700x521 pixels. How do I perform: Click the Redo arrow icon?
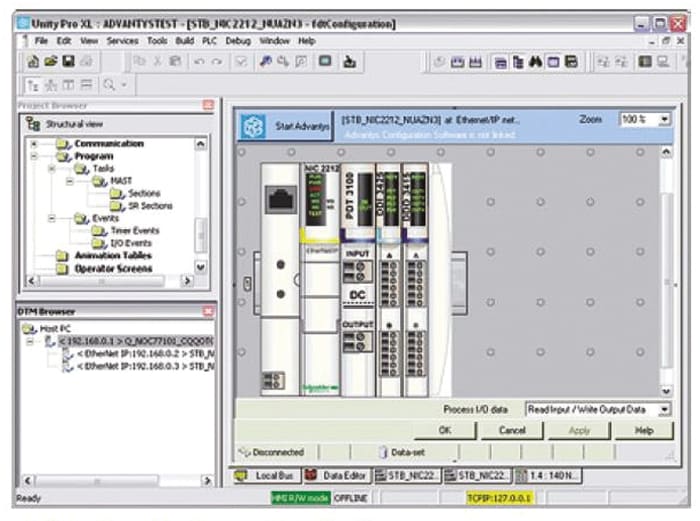217,61
